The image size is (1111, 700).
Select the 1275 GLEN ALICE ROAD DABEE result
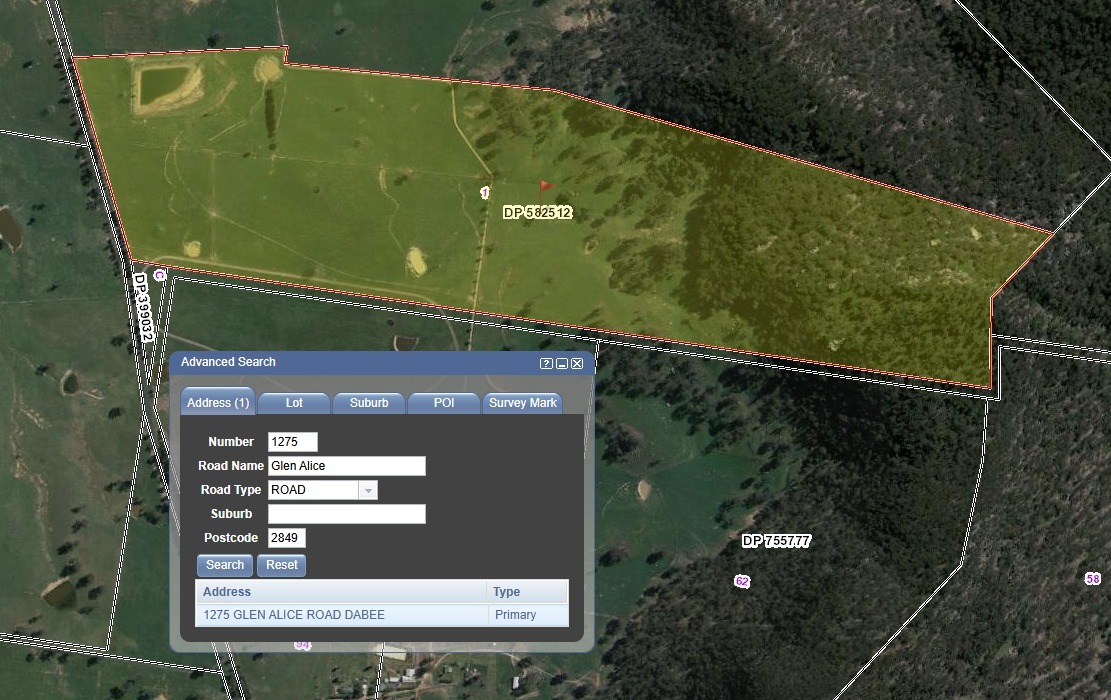click(294, 615)
